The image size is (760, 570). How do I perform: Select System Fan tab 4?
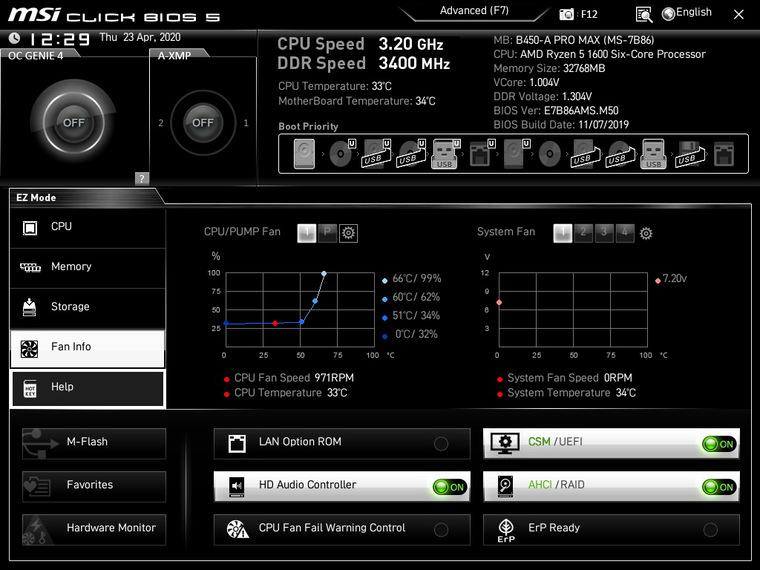(625, 233)
